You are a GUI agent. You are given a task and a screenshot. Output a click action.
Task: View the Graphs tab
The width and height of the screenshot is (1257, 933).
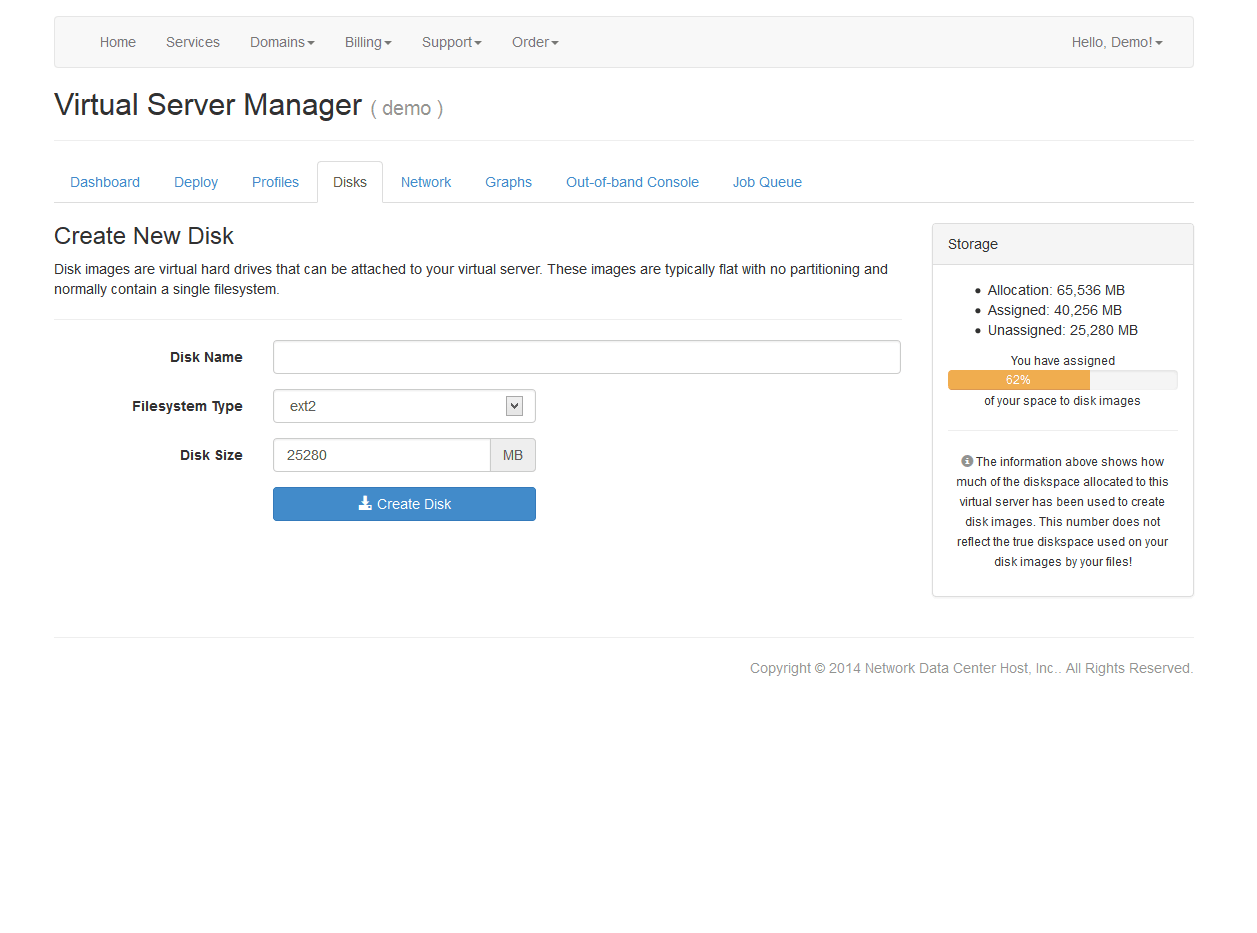coord(508,182)
